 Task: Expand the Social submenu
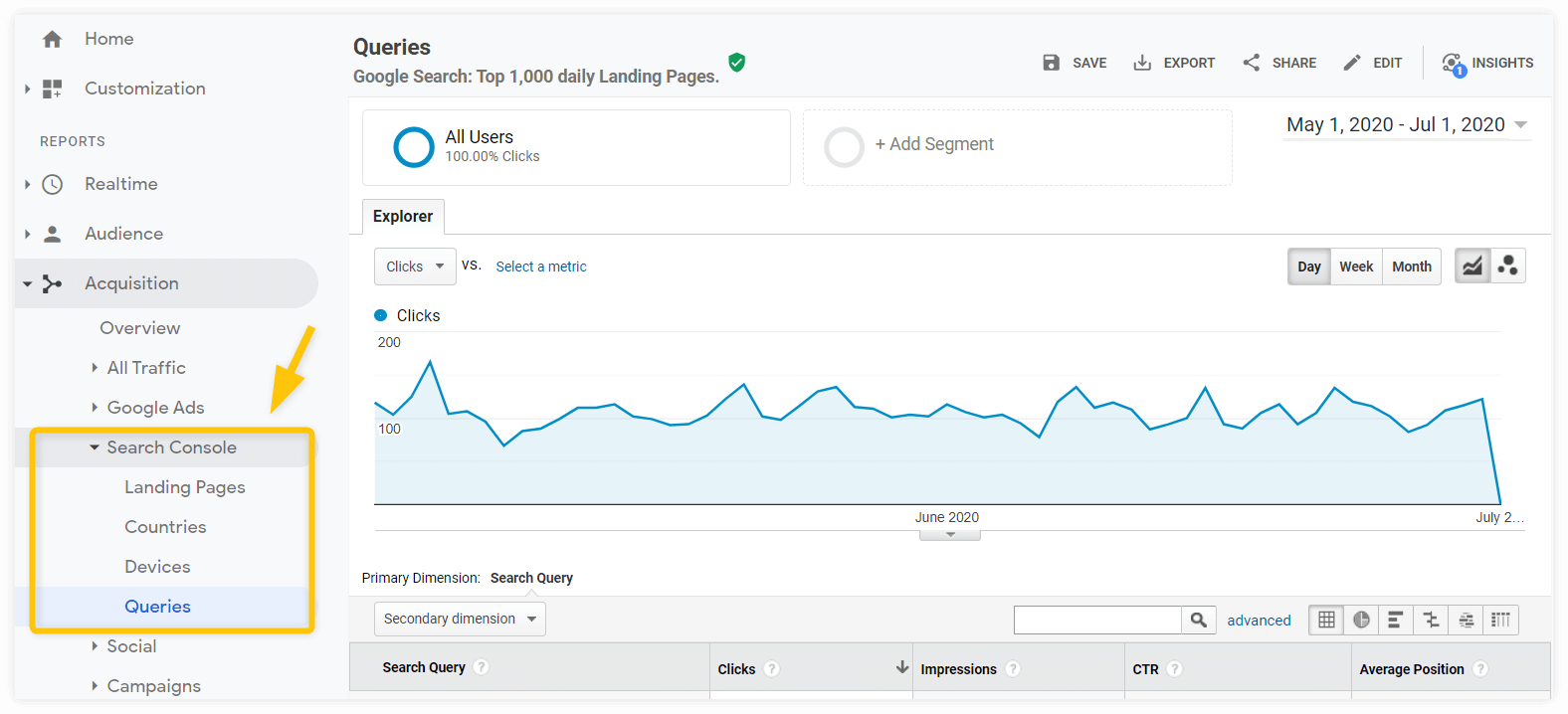[95, 646]
